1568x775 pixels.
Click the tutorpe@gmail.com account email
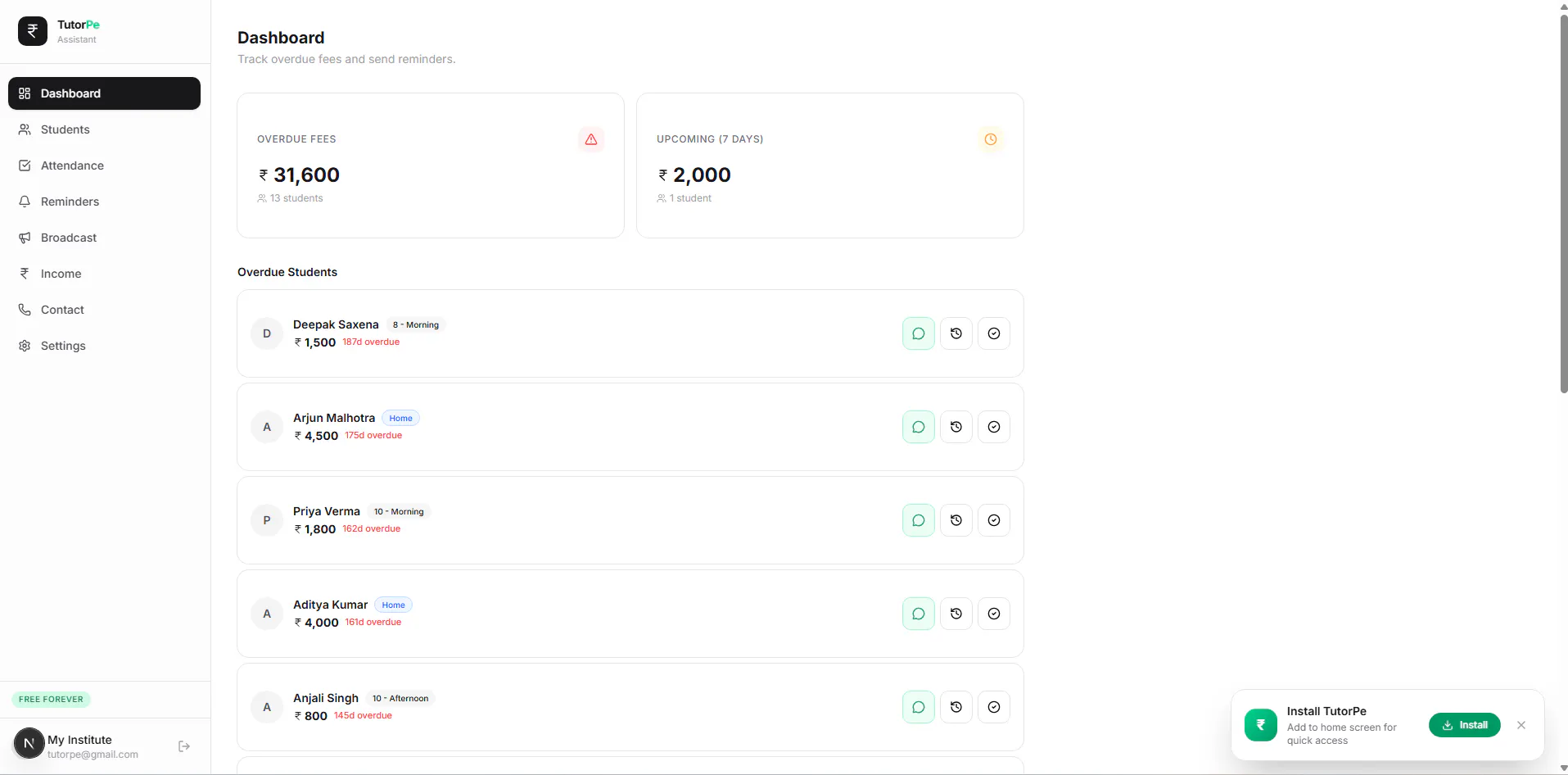93,755
